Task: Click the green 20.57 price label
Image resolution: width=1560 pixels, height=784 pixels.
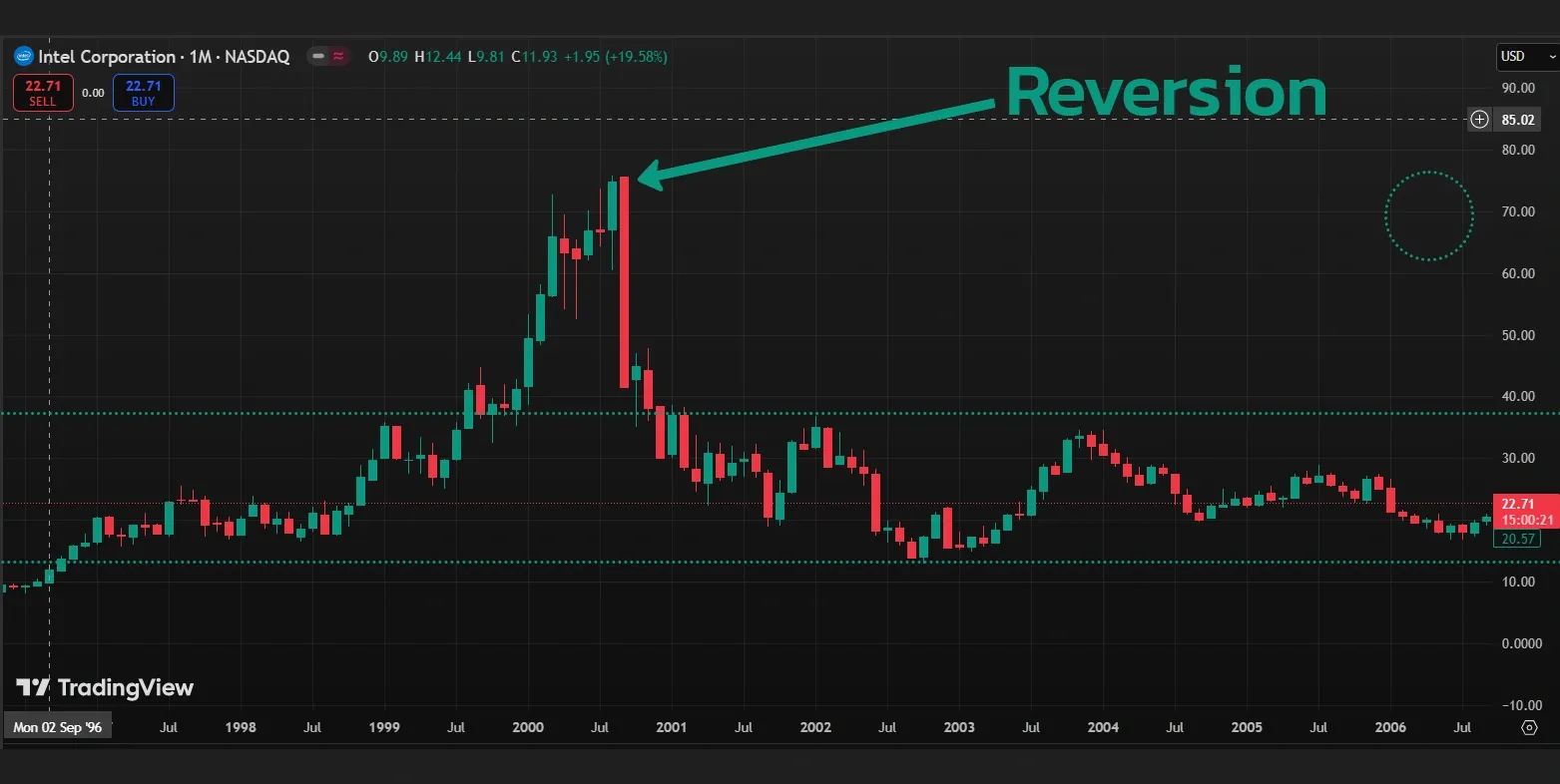Action: click(x=1517, y=539)
